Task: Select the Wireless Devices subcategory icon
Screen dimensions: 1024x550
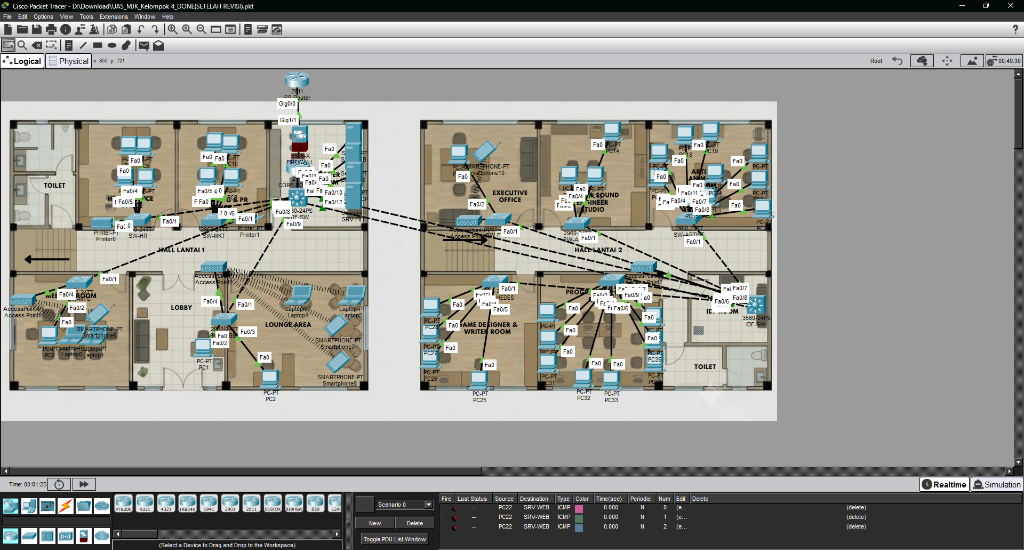Action: pos(65,536)
